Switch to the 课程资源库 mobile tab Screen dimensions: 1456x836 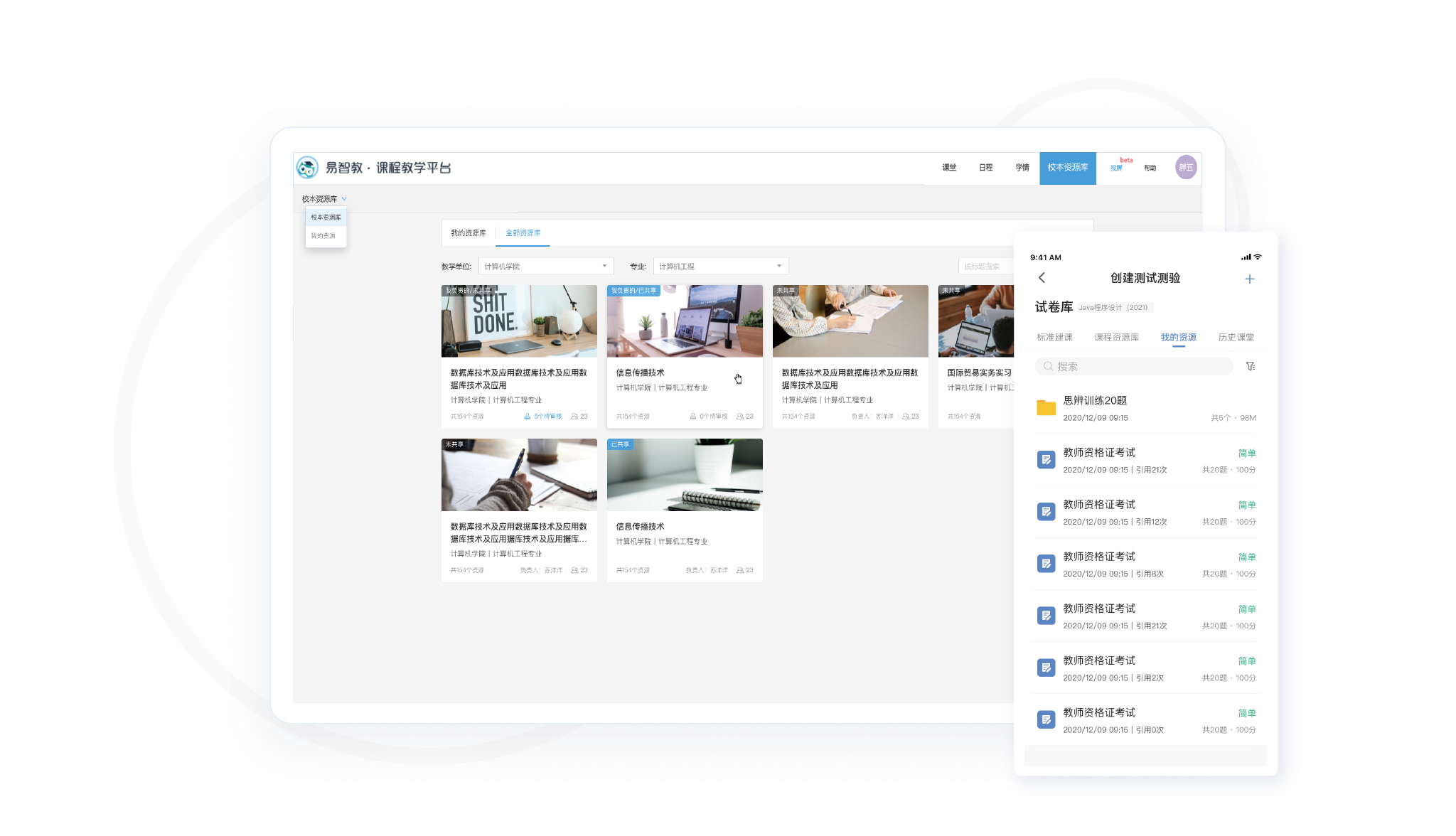coord(1116,337)
